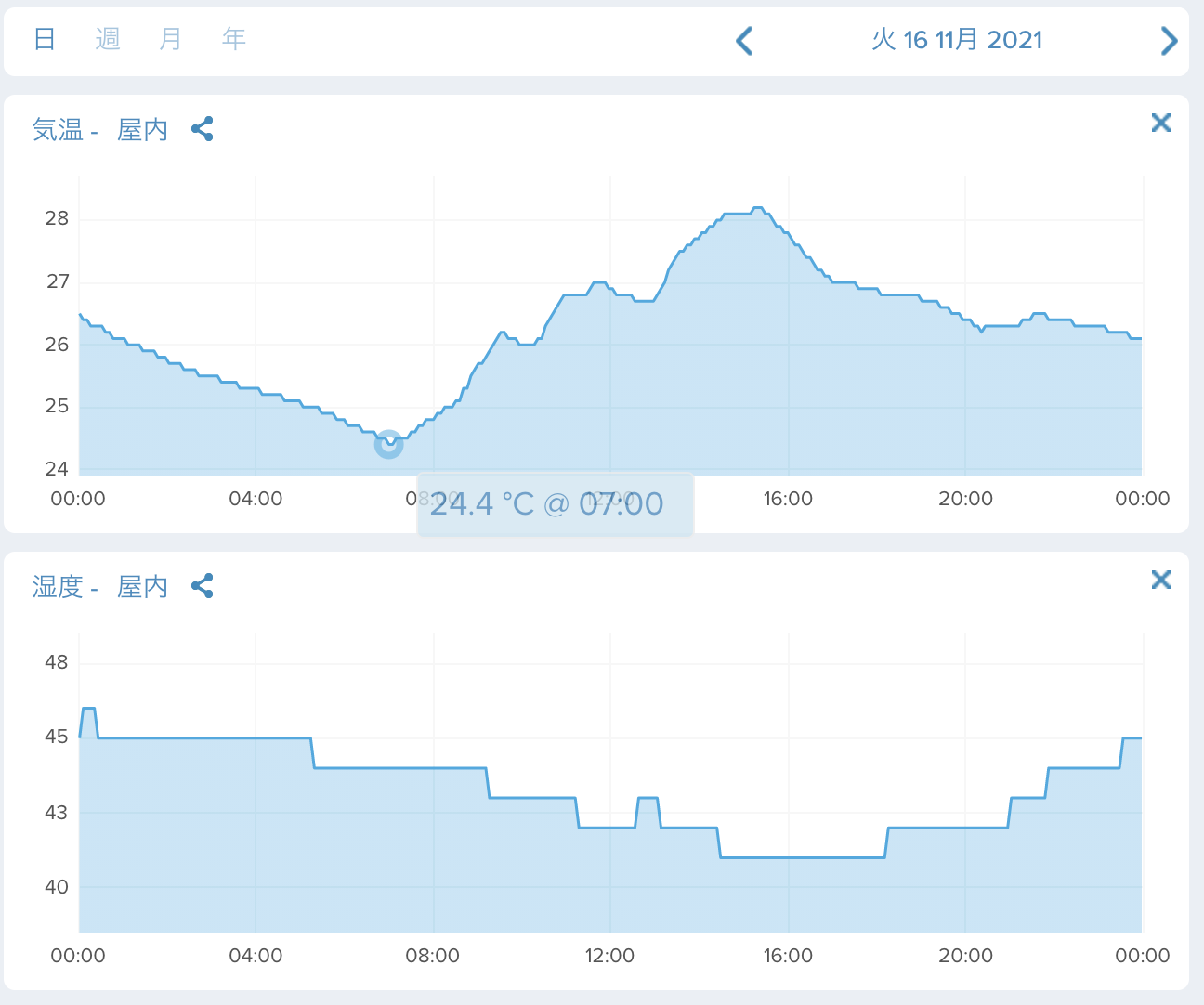Image resolution: width=1204 pixels, height=1005 pixels.
Task: Click the 12:00 label on humidity axis
Action: pos(609,956)
